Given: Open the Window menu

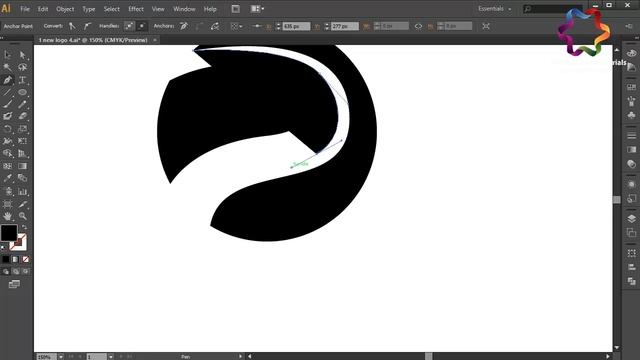Looking at the screenshot, I should (184, 9).
